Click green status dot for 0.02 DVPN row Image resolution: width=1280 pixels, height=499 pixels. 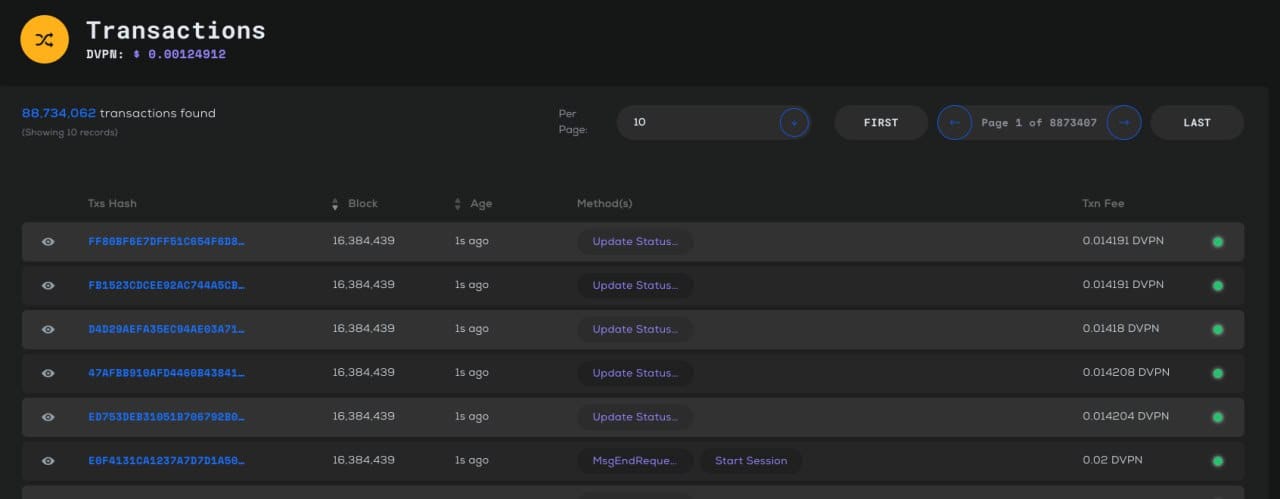tap(1218, 461)
